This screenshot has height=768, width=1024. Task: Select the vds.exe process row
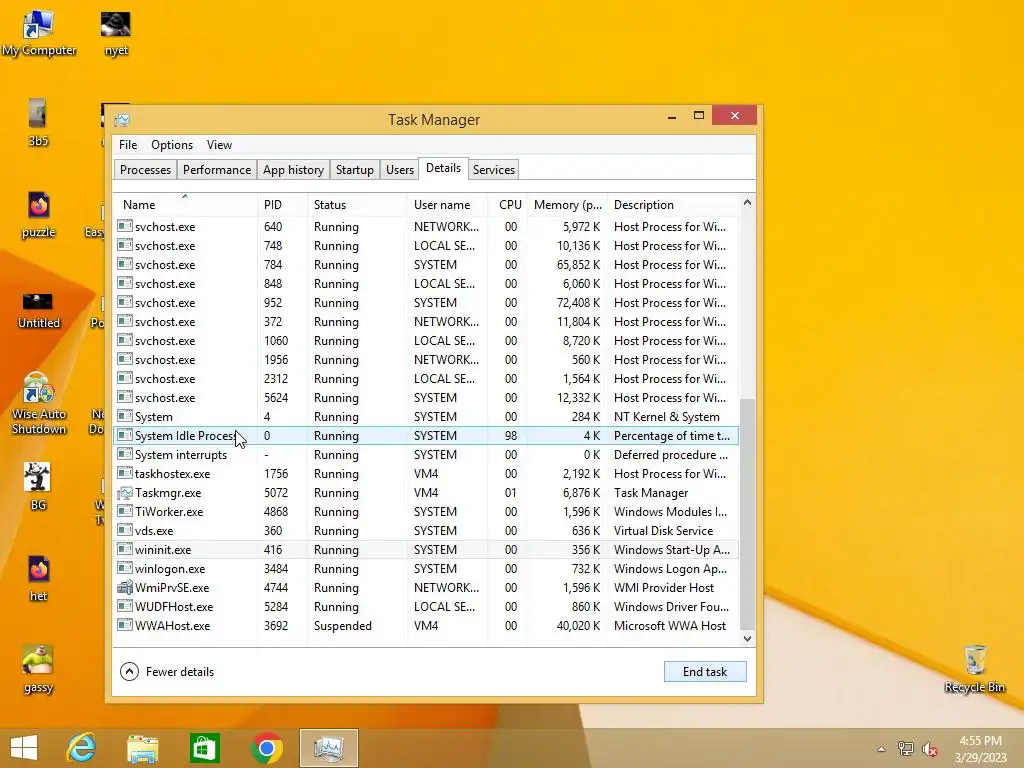tap(426, 531)
